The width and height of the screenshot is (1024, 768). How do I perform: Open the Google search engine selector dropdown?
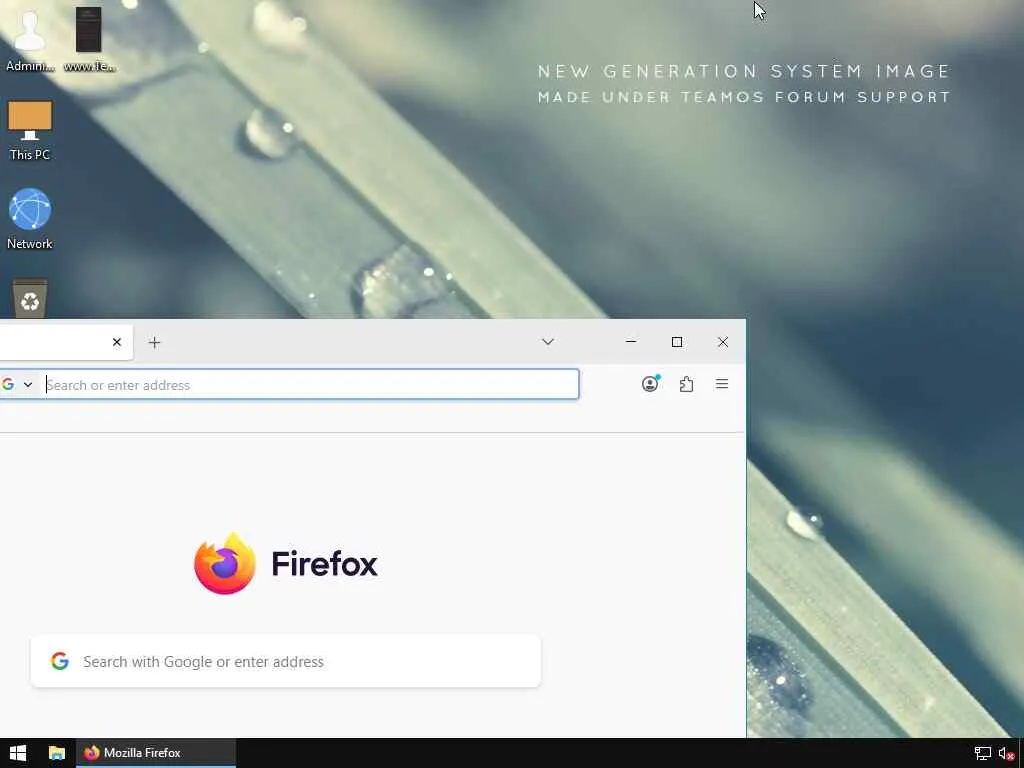[x=18, y=384]
